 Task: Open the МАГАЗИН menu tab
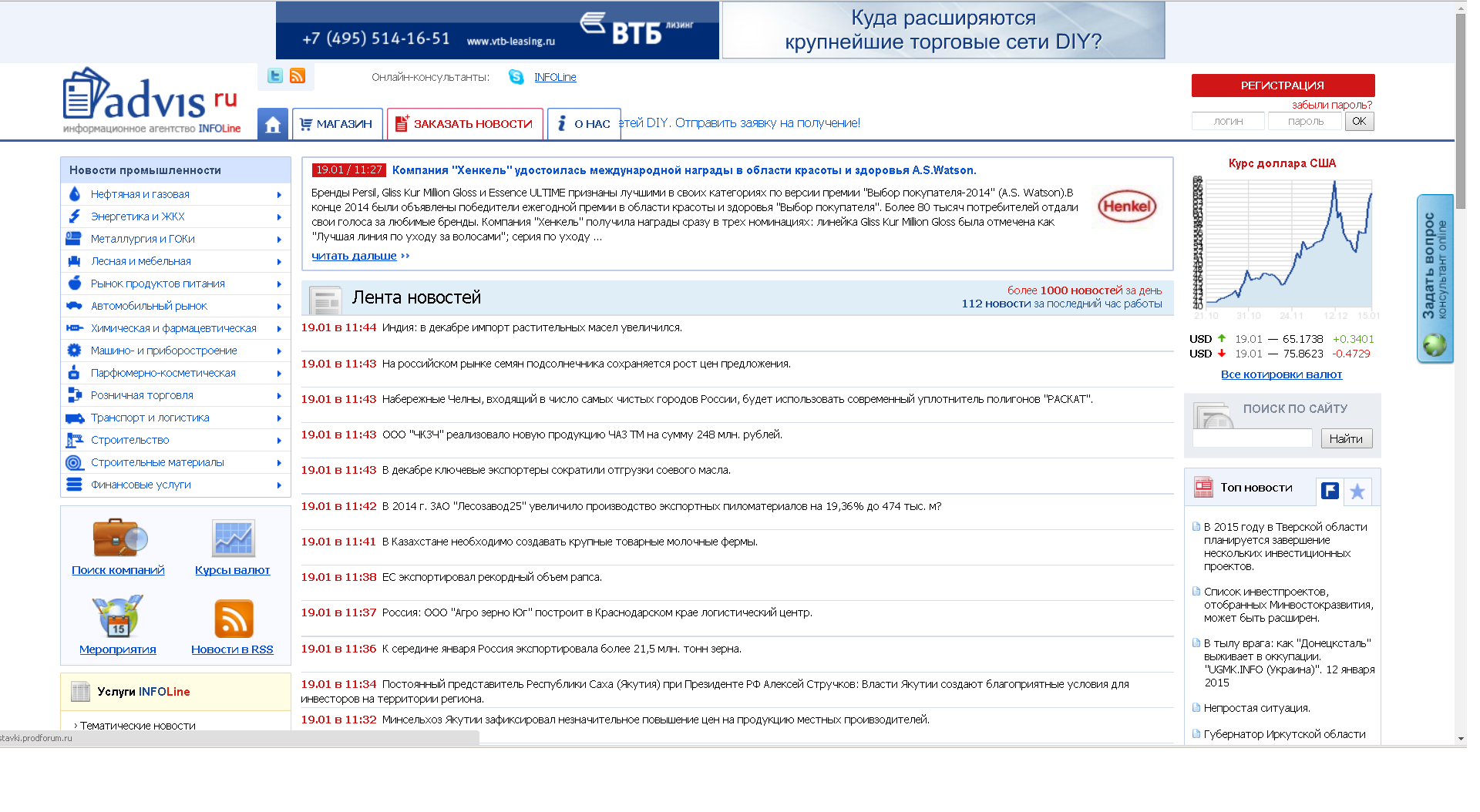337,124
